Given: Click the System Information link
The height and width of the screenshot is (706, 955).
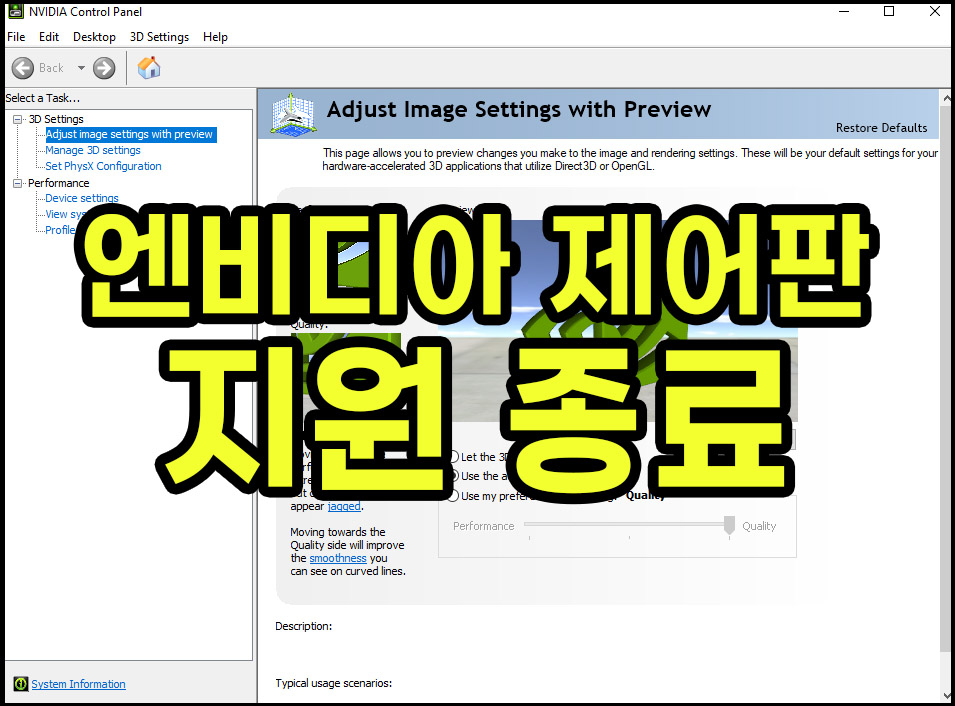Looking at the screenshot, I should click(x=79, y=684).
